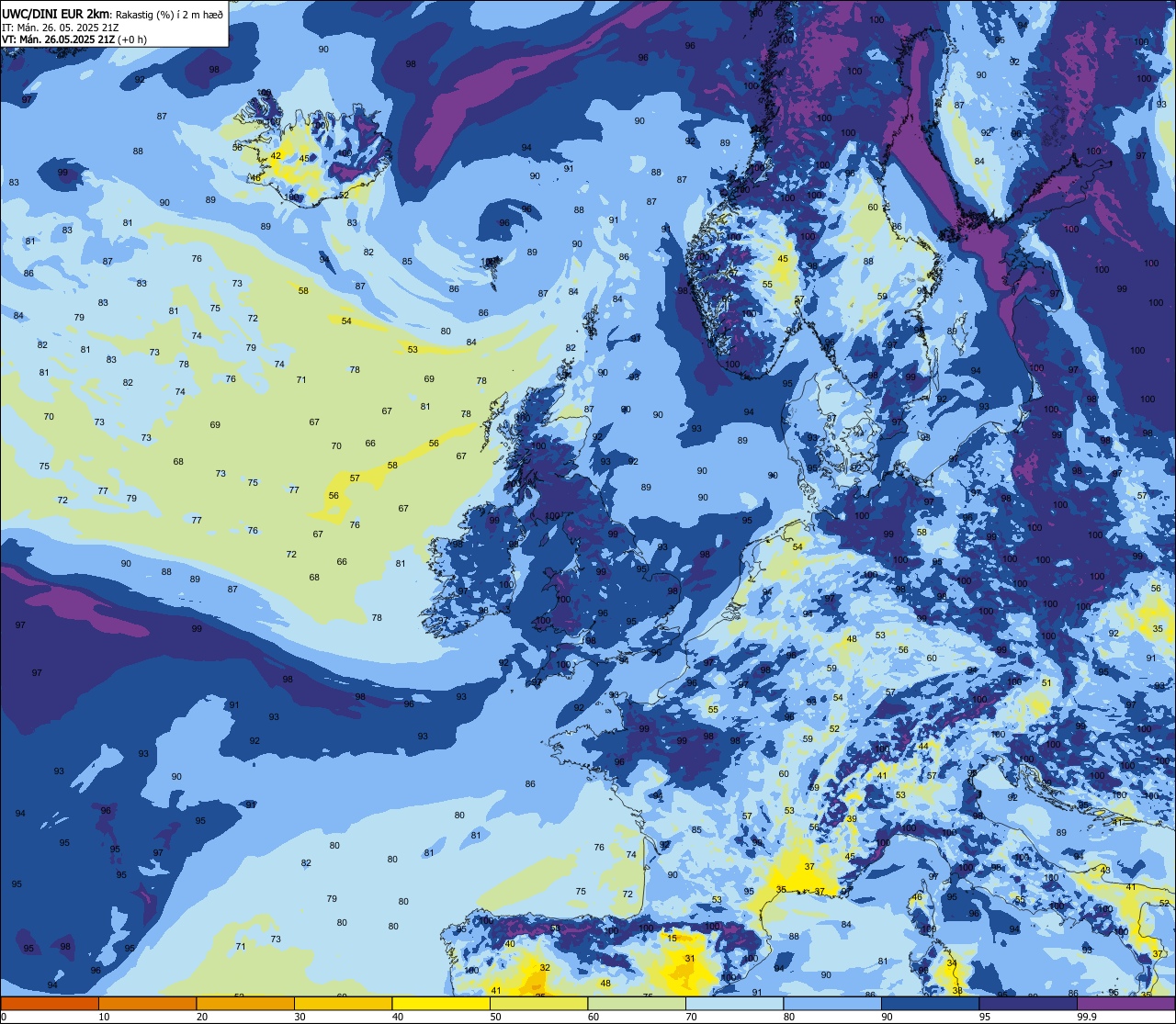Select the 20–30 legend color swatch
Screen dimensions: 1176x1024
click(245, 1004)
